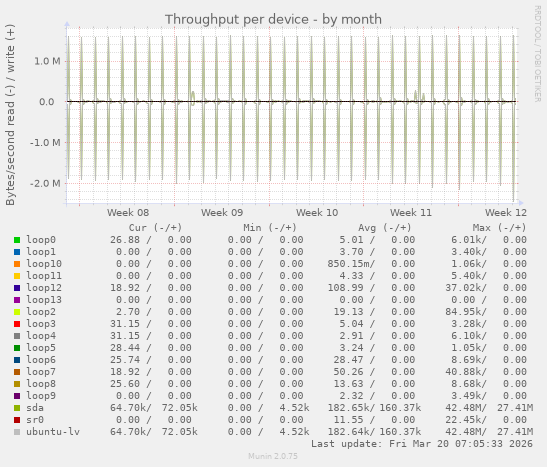Click the loop1 blue legend swatch
This screenshot has height=467, width=547.
(17, 252)
